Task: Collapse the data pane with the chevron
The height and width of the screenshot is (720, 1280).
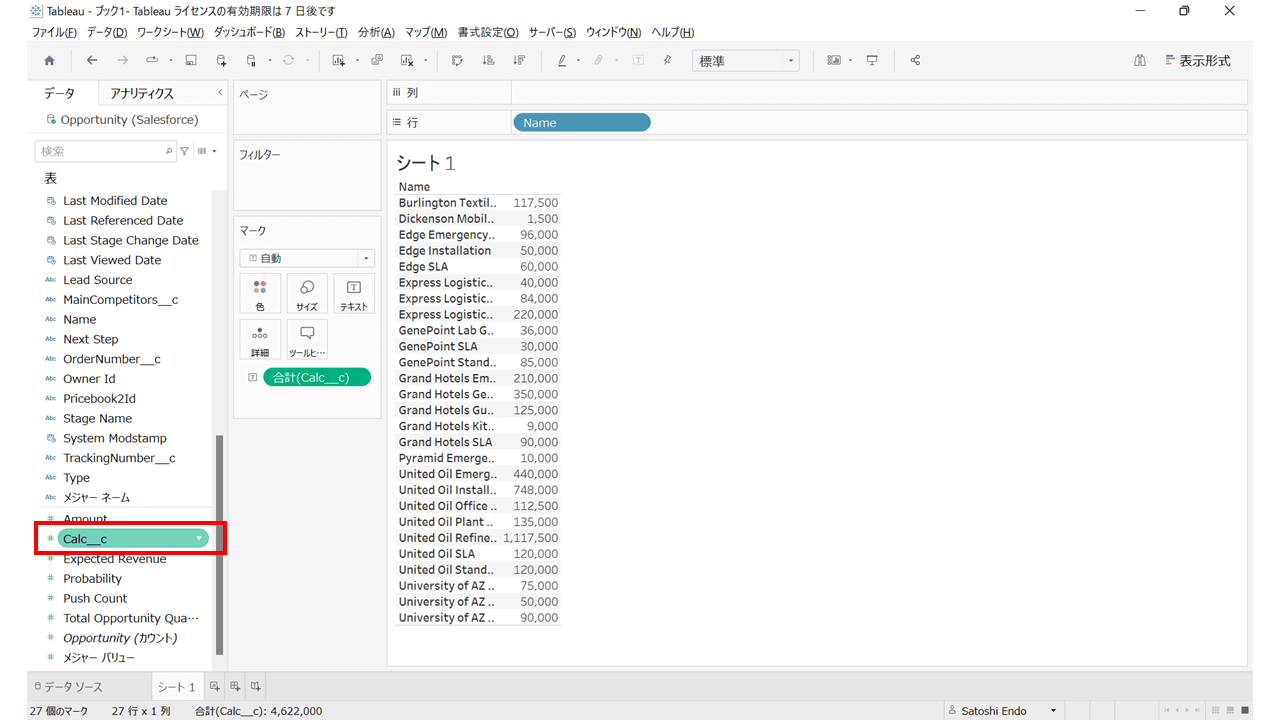Action: click(x=220, y=93)
